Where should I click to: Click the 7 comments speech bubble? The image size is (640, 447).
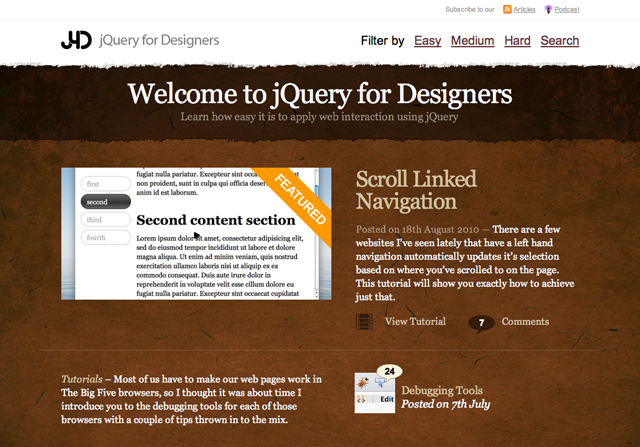click(482, 323)
